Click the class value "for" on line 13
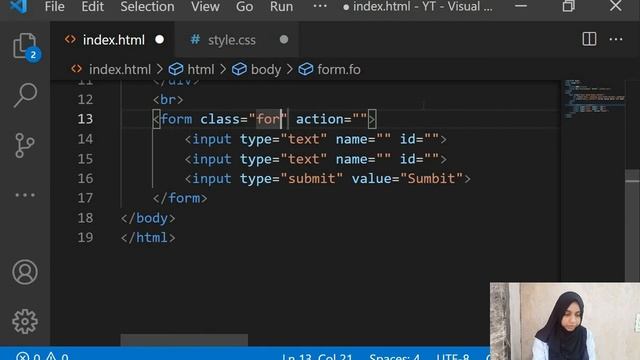The image size is (640, 360). 268,119
